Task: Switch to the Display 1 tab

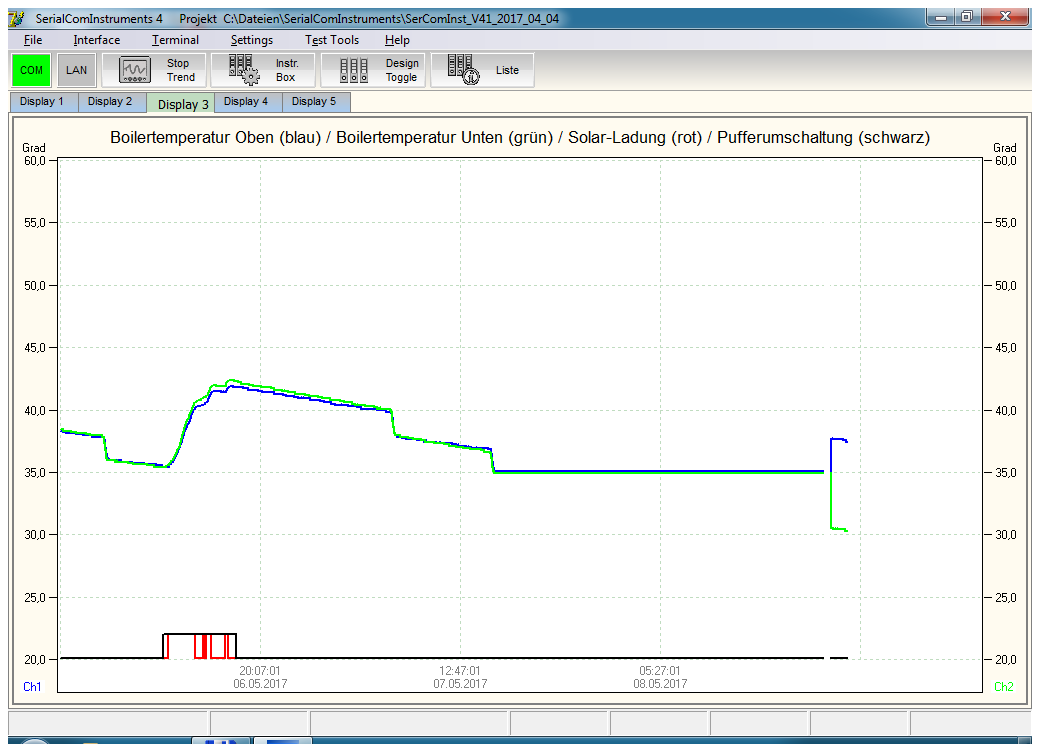Action: [x=44, y=101]
